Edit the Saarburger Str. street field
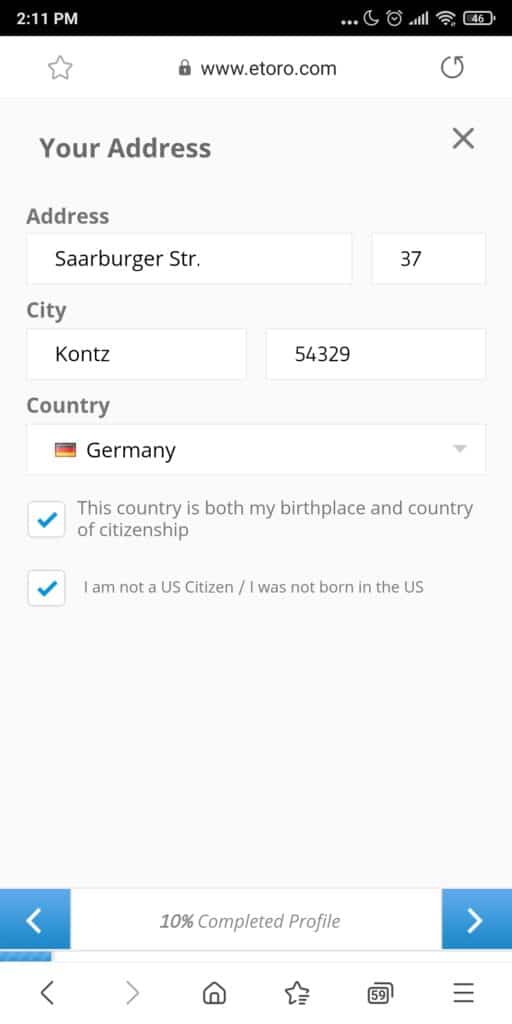Image resolution: width=512 pixels, height=1024 pixels. [x=189, y=259]
